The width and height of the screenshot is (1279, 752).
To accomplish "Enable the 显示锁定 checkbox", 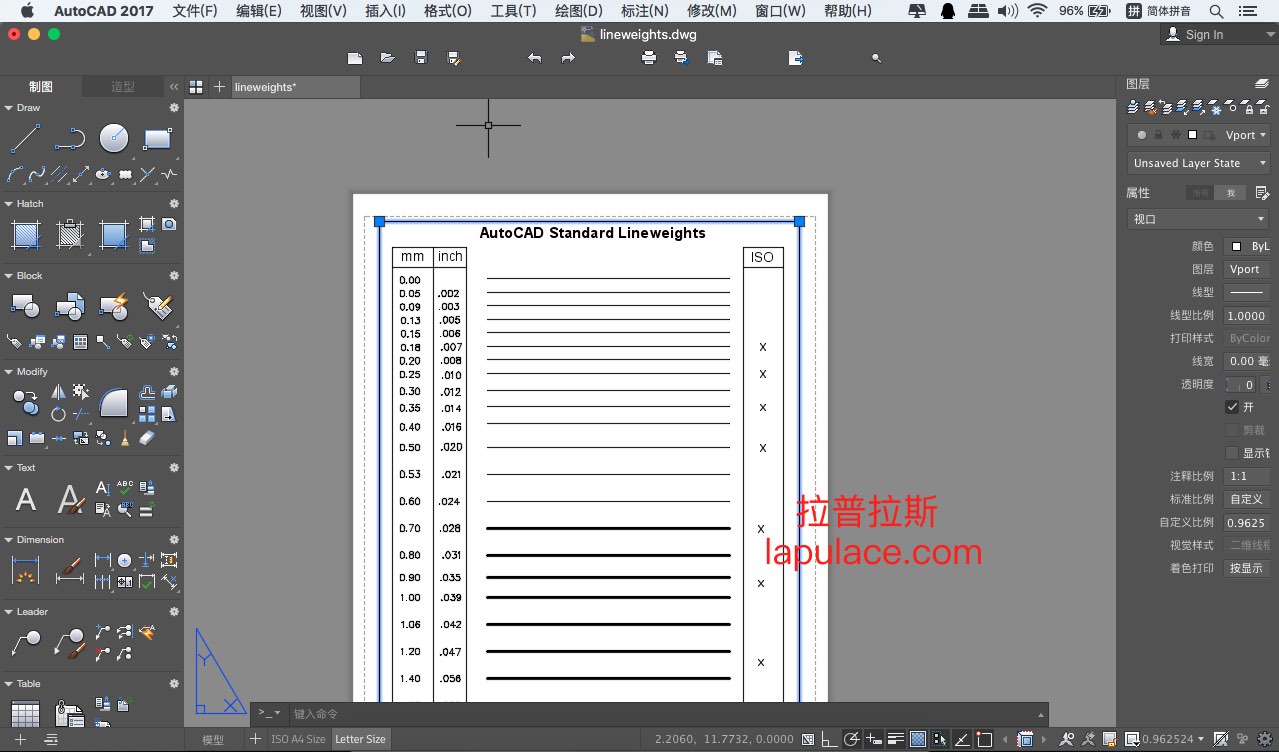I will click(x=1232, y=453).
